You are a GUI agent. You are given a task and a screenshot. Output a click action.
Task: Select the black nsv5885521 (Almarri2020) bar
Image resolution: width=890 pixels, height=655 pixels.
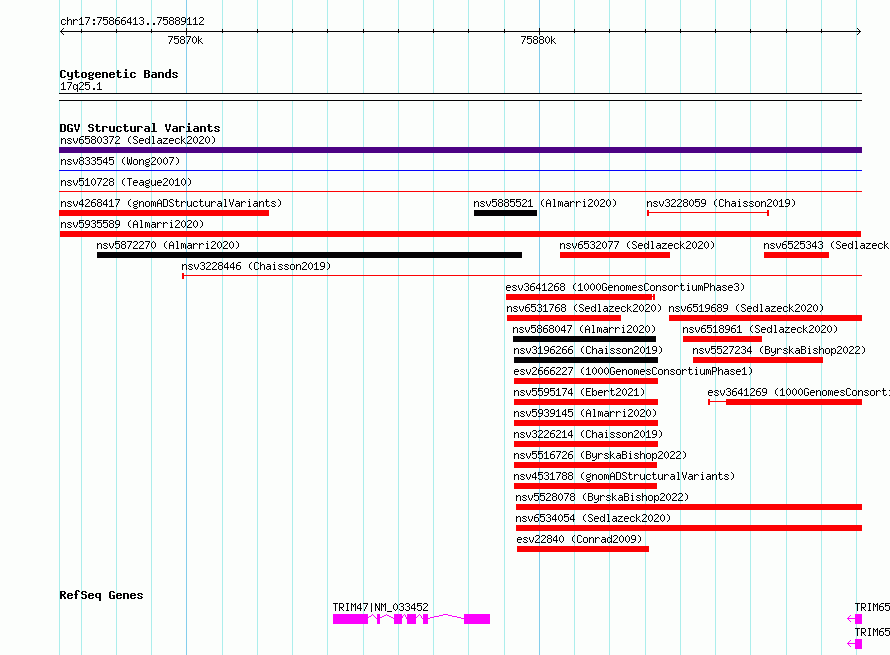pos(505,213)
